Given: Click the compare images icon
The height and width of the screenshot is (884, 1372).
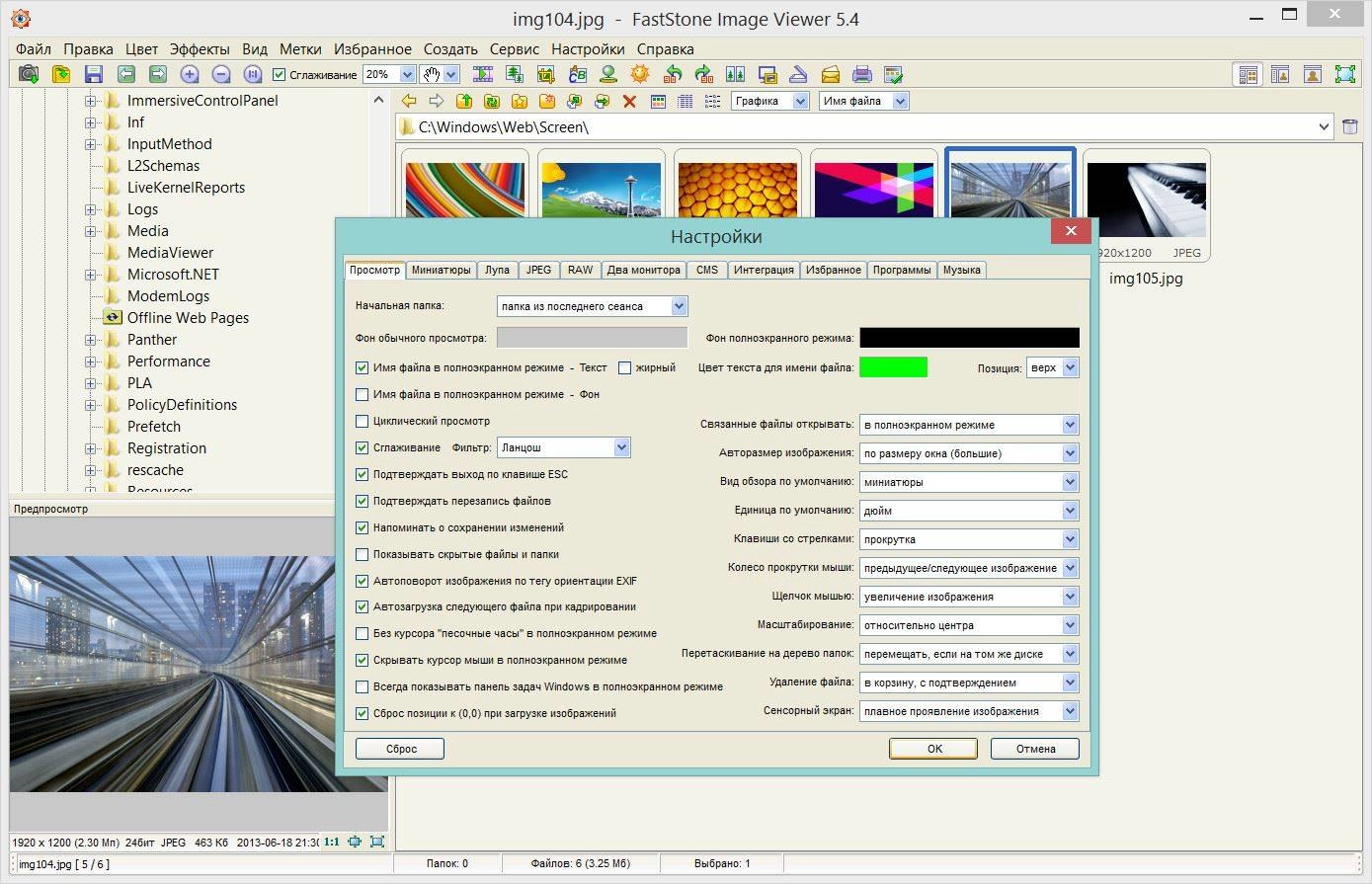Looking at the screenshot, I should 735,74.
